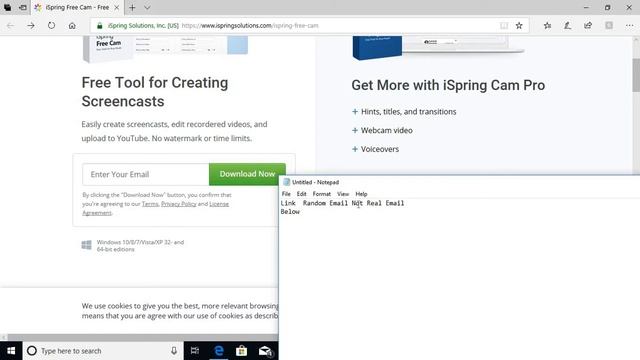This screenshot has width=640, height=360.
Task: Click the word Below in Notepad
Action: [290, 211]
